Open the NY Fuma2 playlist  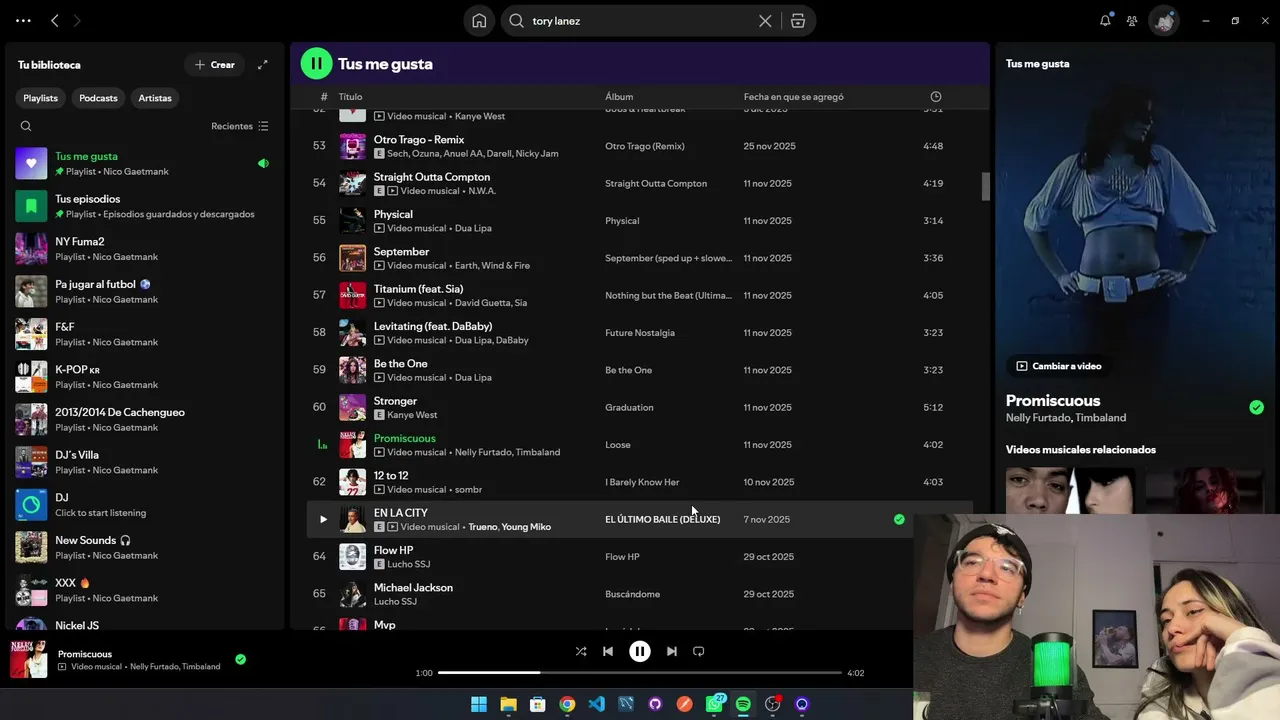145,249
